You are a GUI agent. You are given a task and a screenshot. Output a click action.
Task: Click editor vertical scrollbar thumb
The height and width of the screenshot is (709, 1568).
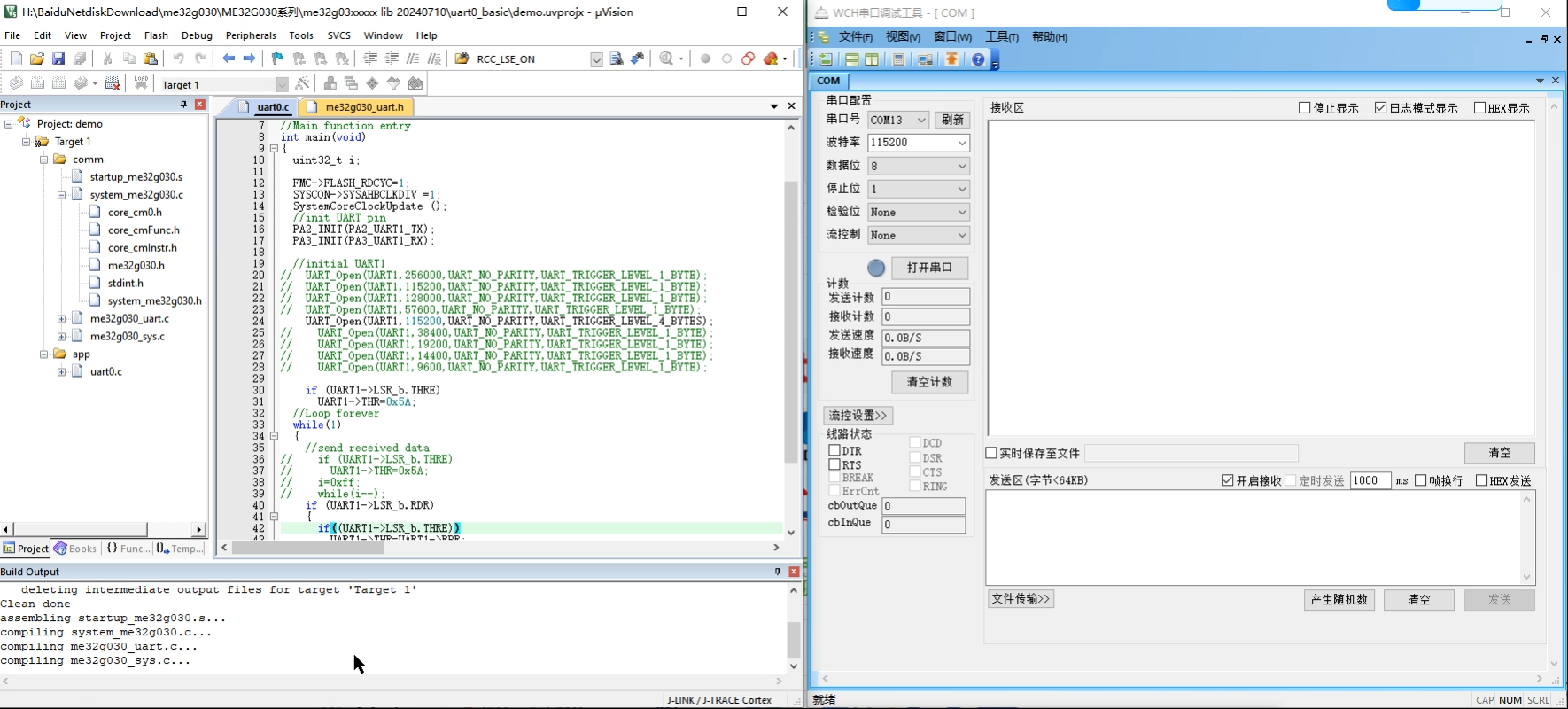tap(791, 322)
